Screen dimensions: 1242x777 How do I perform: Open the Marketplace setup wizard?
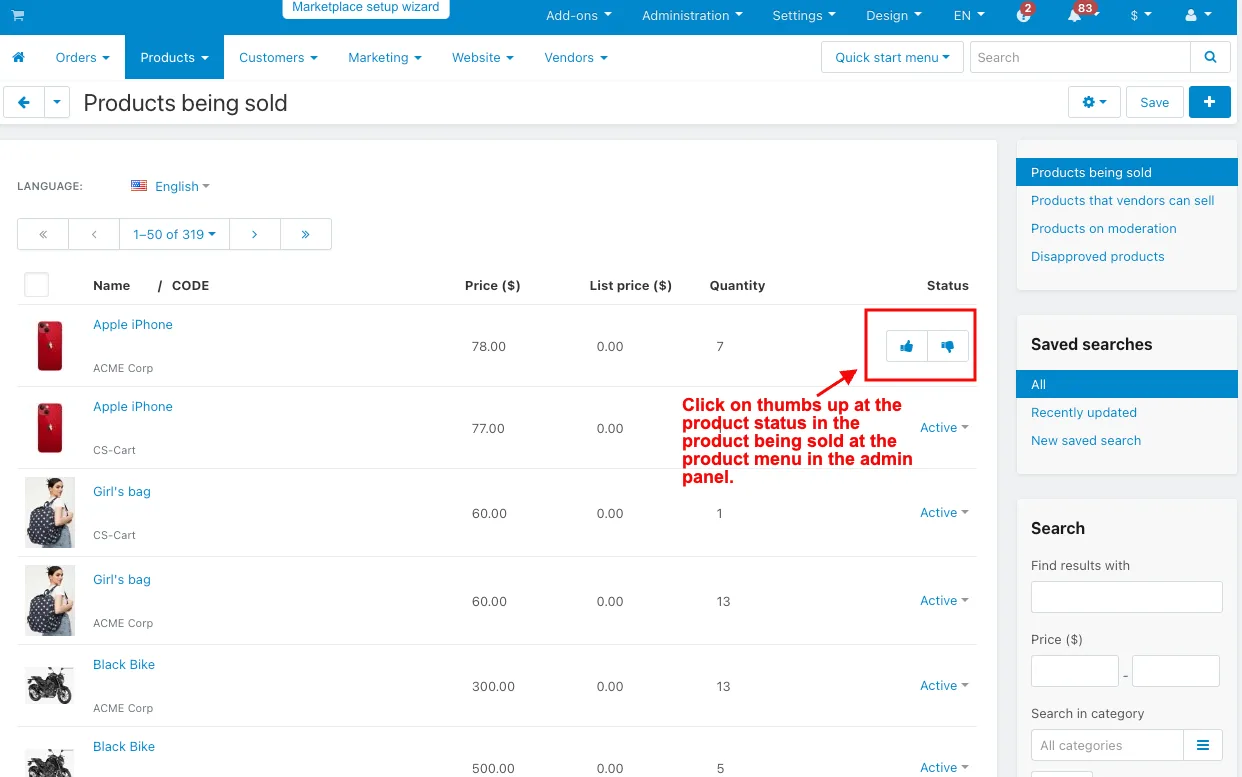[365, 8]
